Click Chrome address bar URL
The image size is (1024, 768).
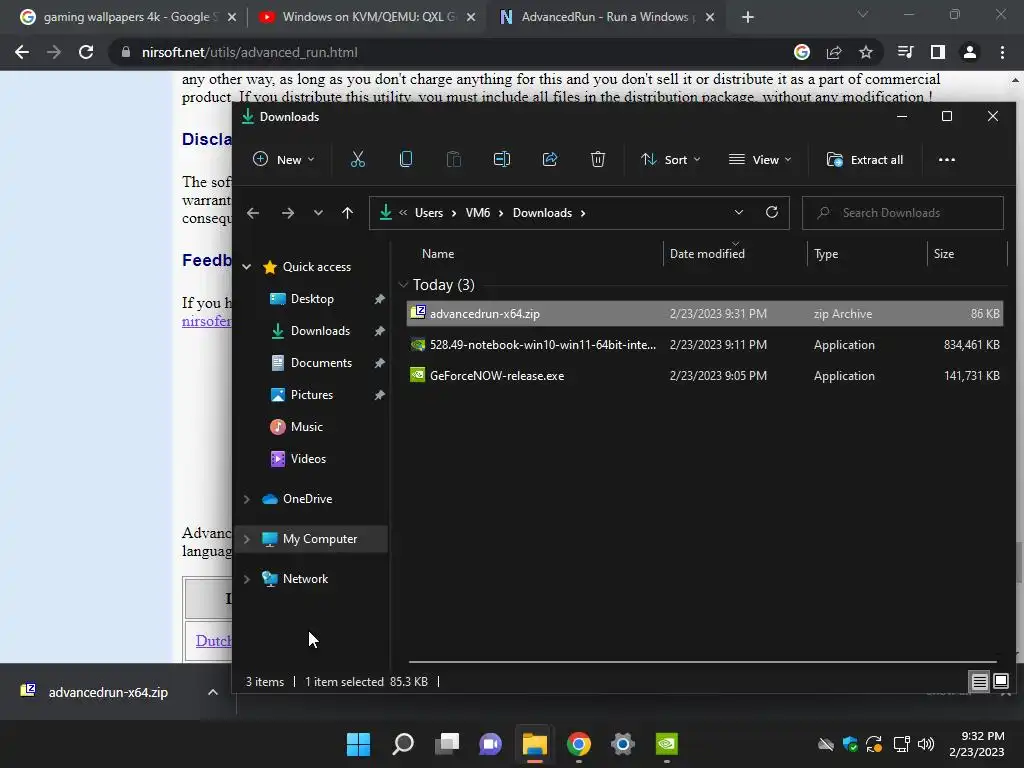(x=249, y=52)
